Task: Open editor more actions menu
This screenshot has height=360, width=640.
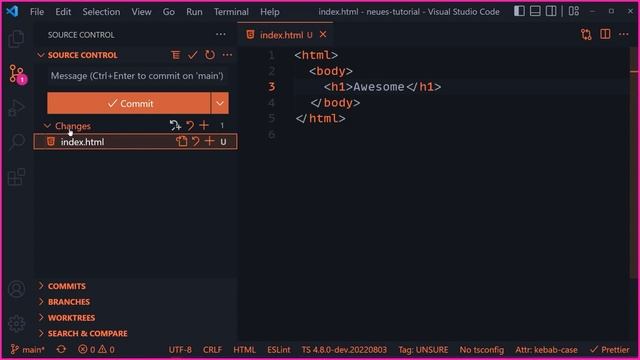Action: (x=624, y=34)
